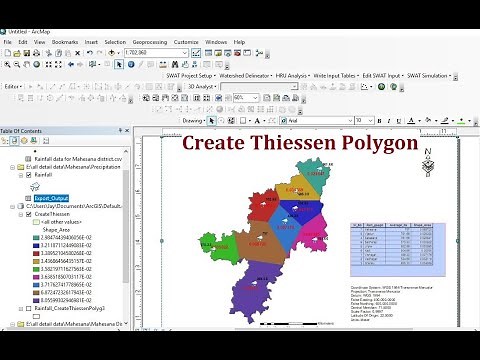Click the teal 2.98474 legend swatch
480x360 pixels.
click(x=36, y=238)
